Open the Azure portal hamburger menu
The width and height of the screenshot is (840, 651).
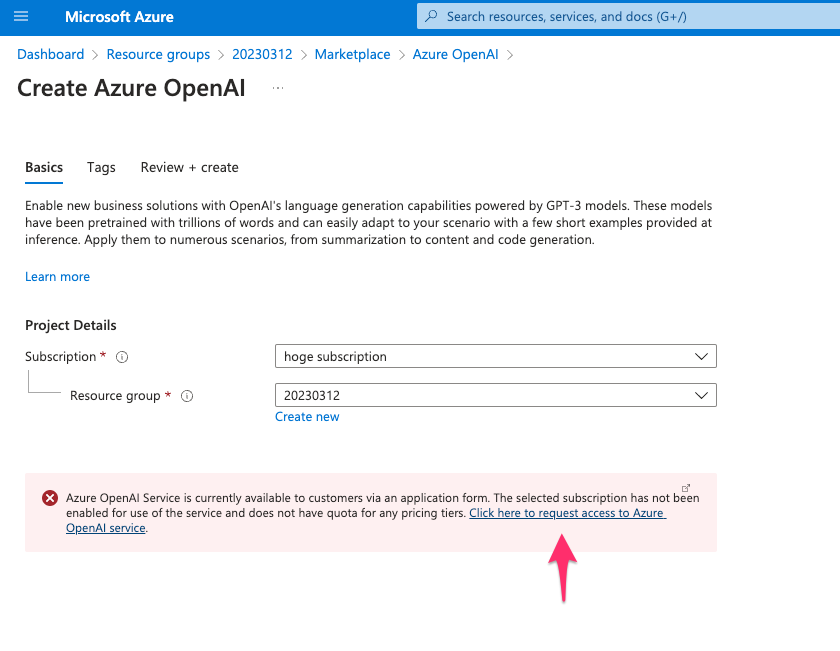click(x=22, y=16)
